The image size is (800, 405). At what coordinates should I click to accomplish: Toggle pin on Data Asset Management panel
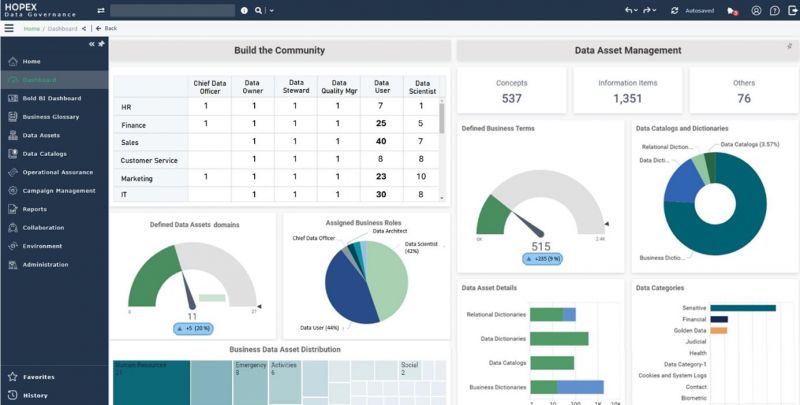coord(789,46)
